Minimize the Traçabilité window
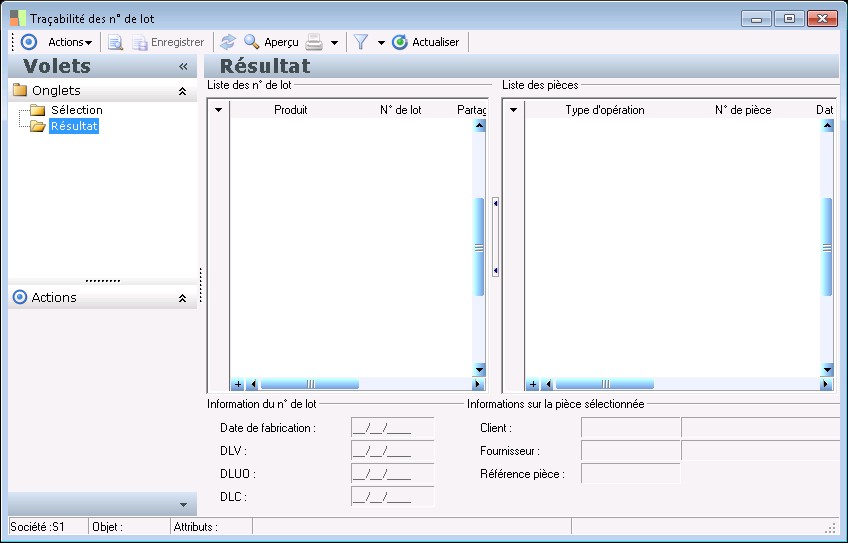This screenshot has width=848, height=543. click(757, 19)
